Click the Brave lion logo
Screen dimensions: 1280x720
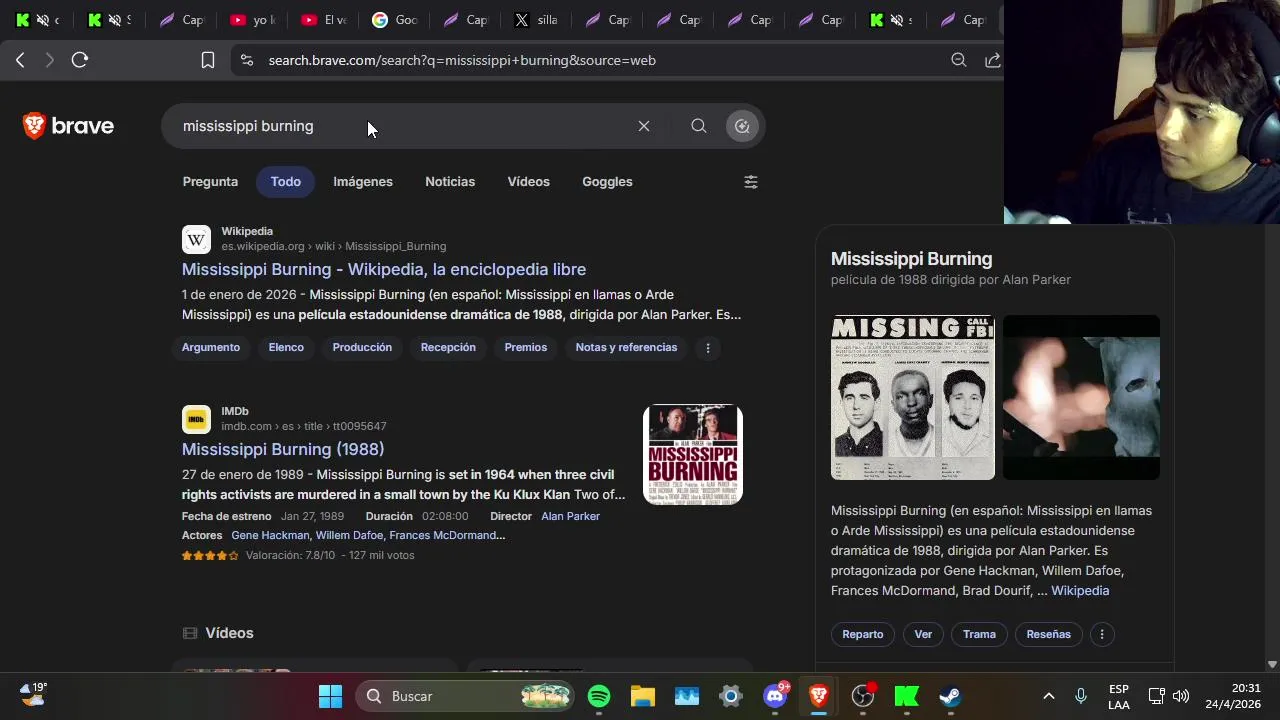tap(35, 126)
